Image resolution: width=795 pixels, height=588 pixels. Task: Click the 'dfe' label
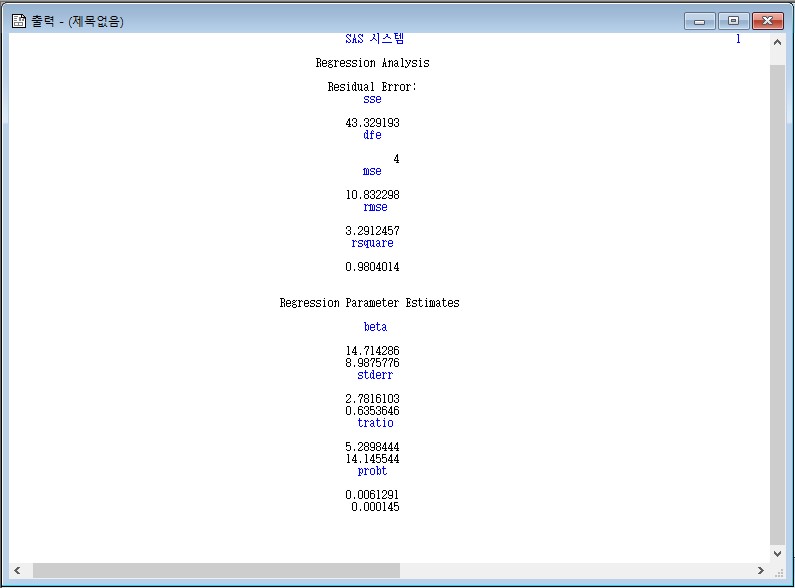[x=372, y=135]
